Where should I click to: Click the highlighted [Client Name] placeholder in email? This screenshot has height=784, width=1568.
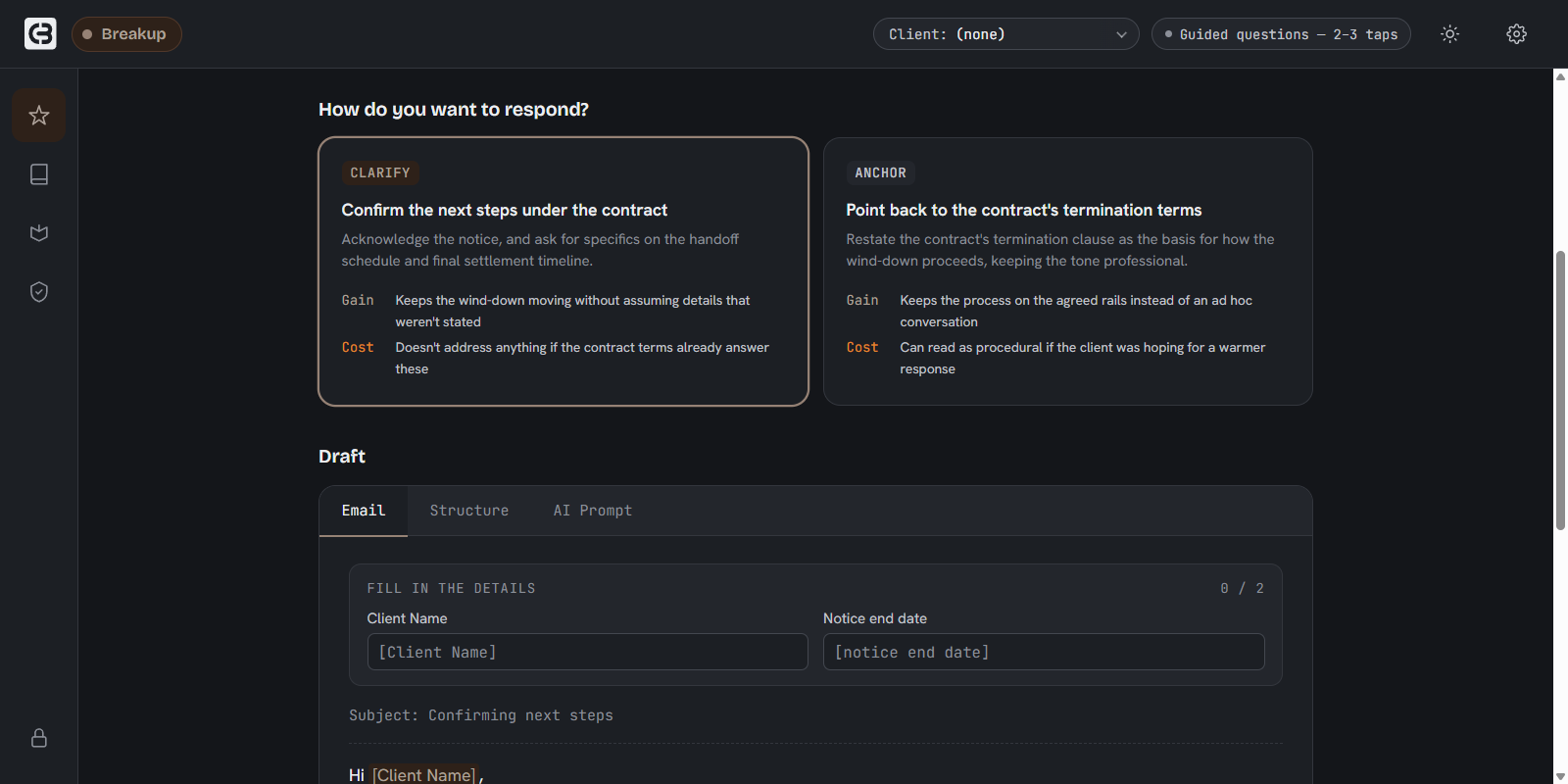pyautogui.click(x=424, y=775)
